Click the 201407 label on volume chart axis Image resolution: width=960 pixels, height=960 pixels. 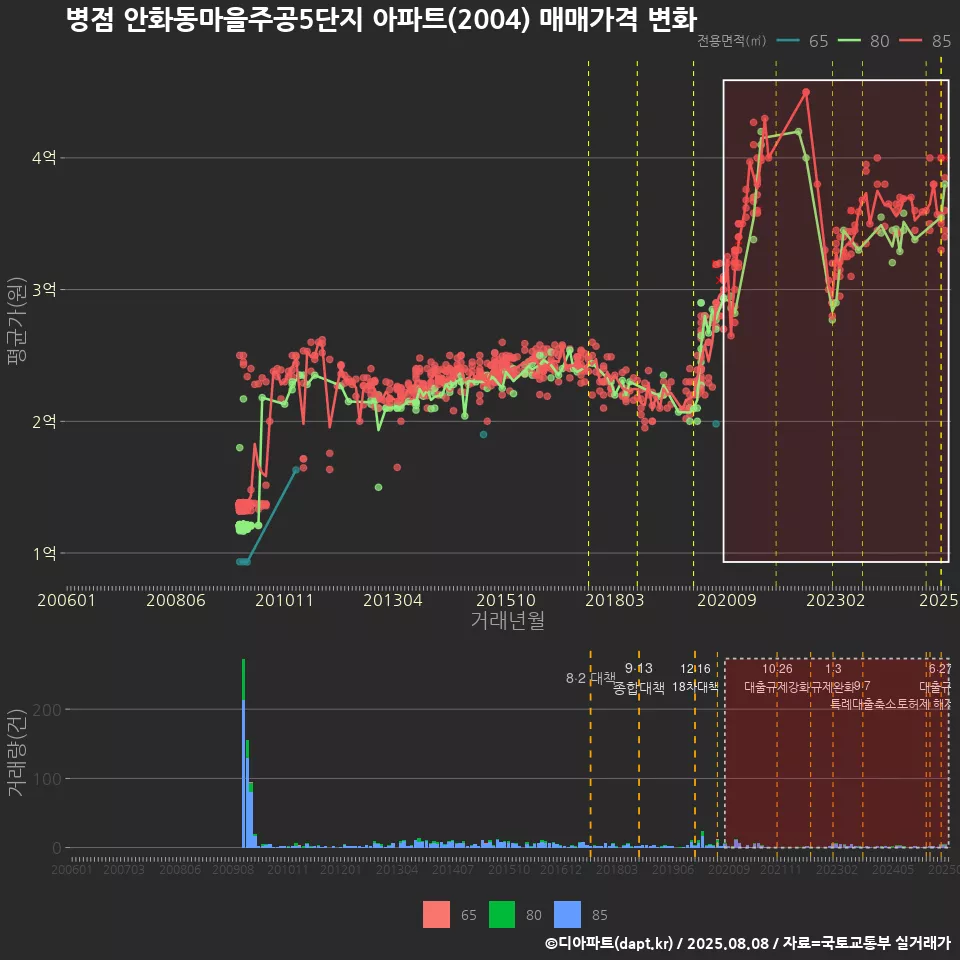pos(452,870)
